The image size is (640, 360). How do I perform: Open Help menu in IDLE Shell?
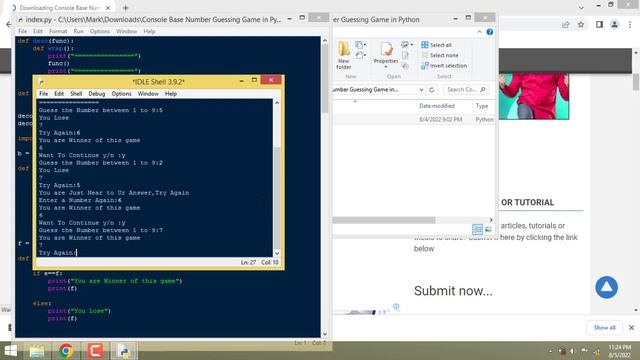[171, 93]
